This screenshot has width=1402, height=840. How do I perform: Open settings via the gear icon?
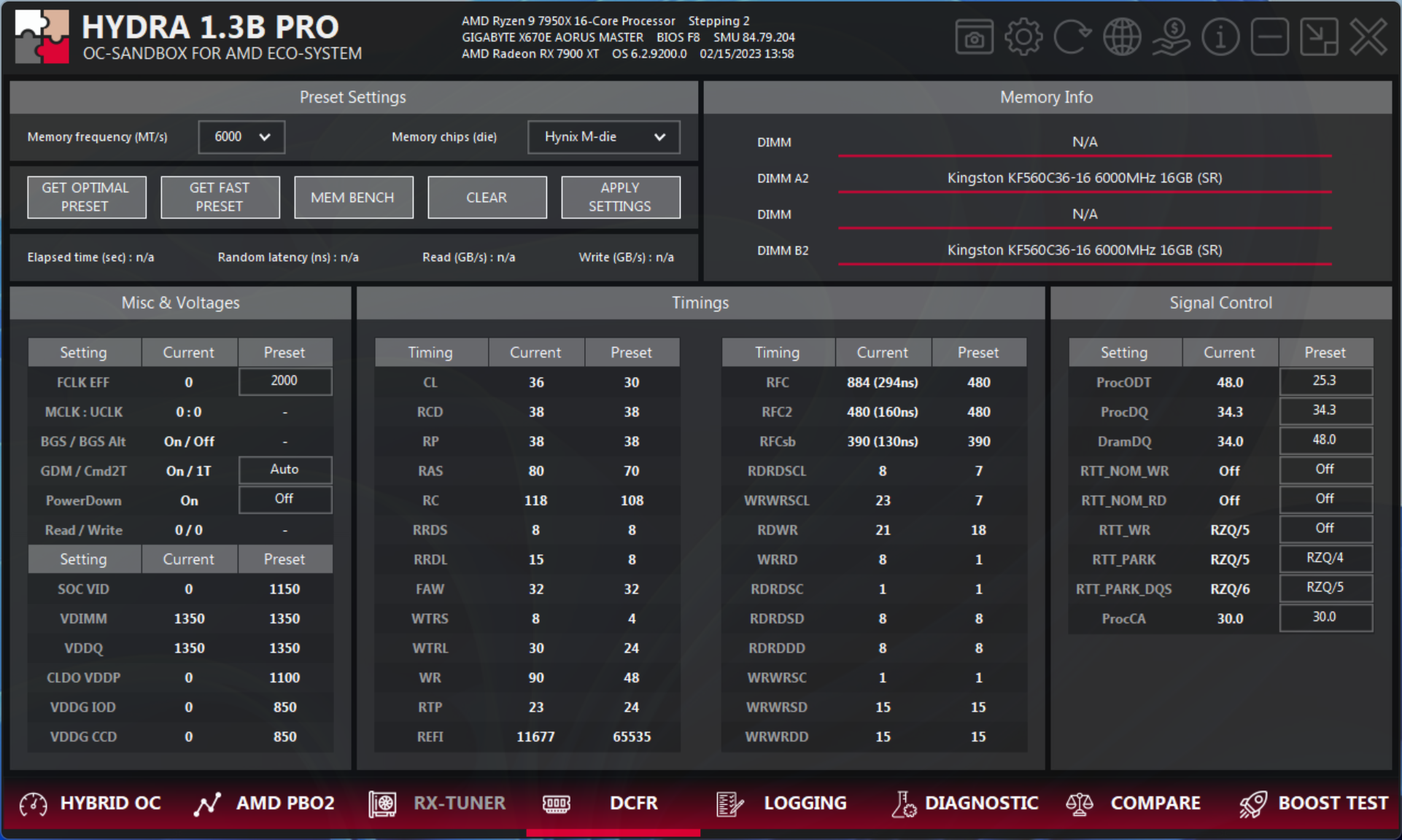(1023, 37)
